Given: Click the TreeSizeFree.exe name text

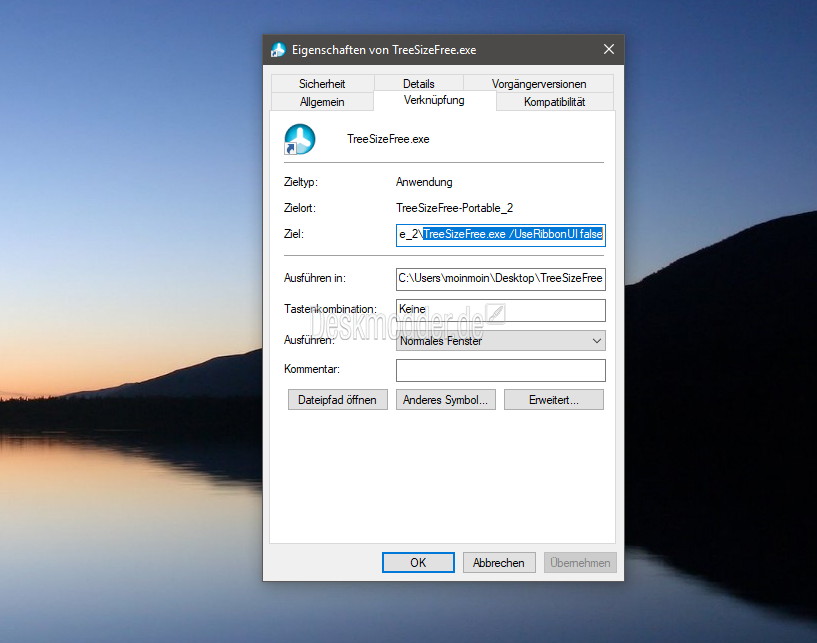Looking at the screenshot, I should [x=388, y=139].
